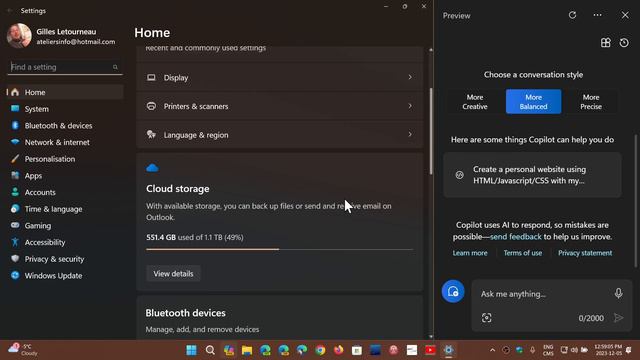Open the weather widget in the taskbar
Image resolution: width=640 pixels, height=360 pixels.
[24, 350]
